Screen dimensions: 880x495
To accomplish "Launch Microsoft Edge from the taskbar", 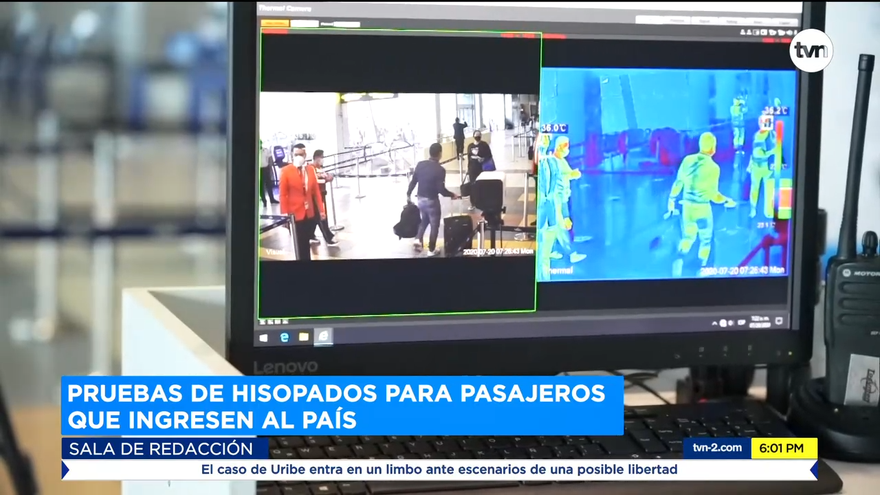I will (x=285, y=337).
